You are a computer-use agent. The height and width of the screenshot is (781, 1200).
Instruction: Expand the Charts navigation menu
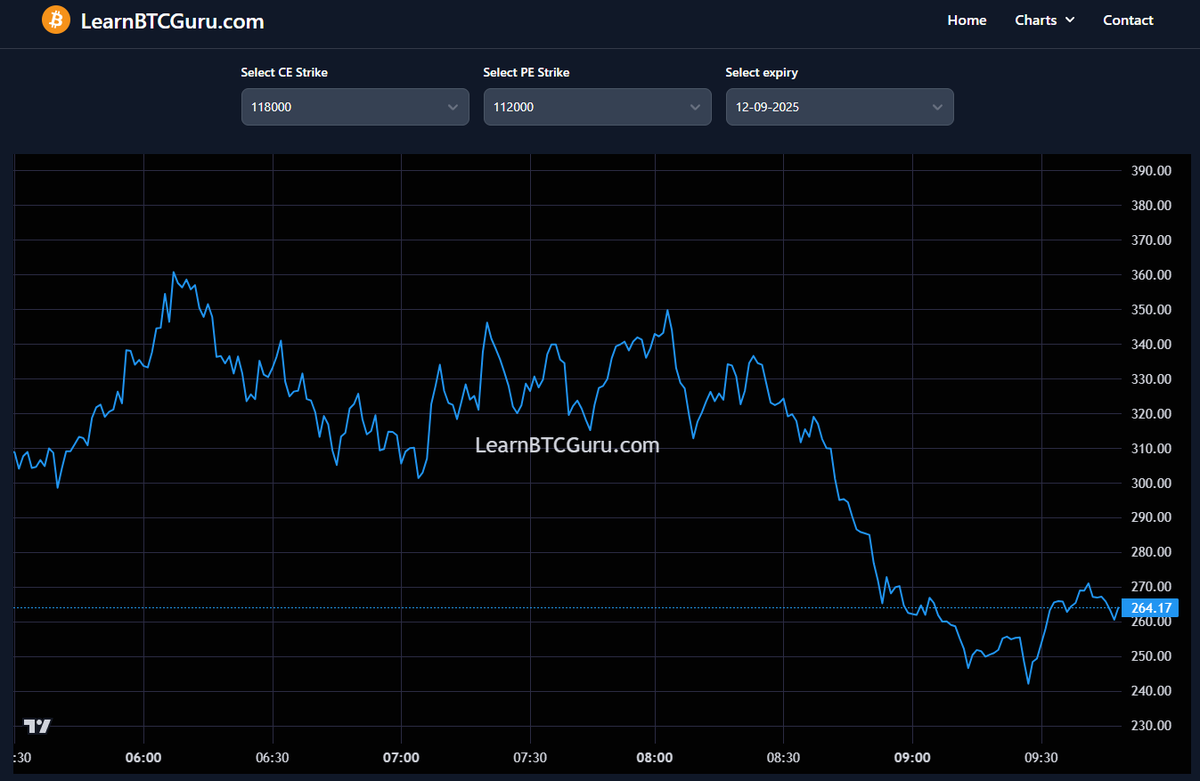click(x=1044, y=20)
